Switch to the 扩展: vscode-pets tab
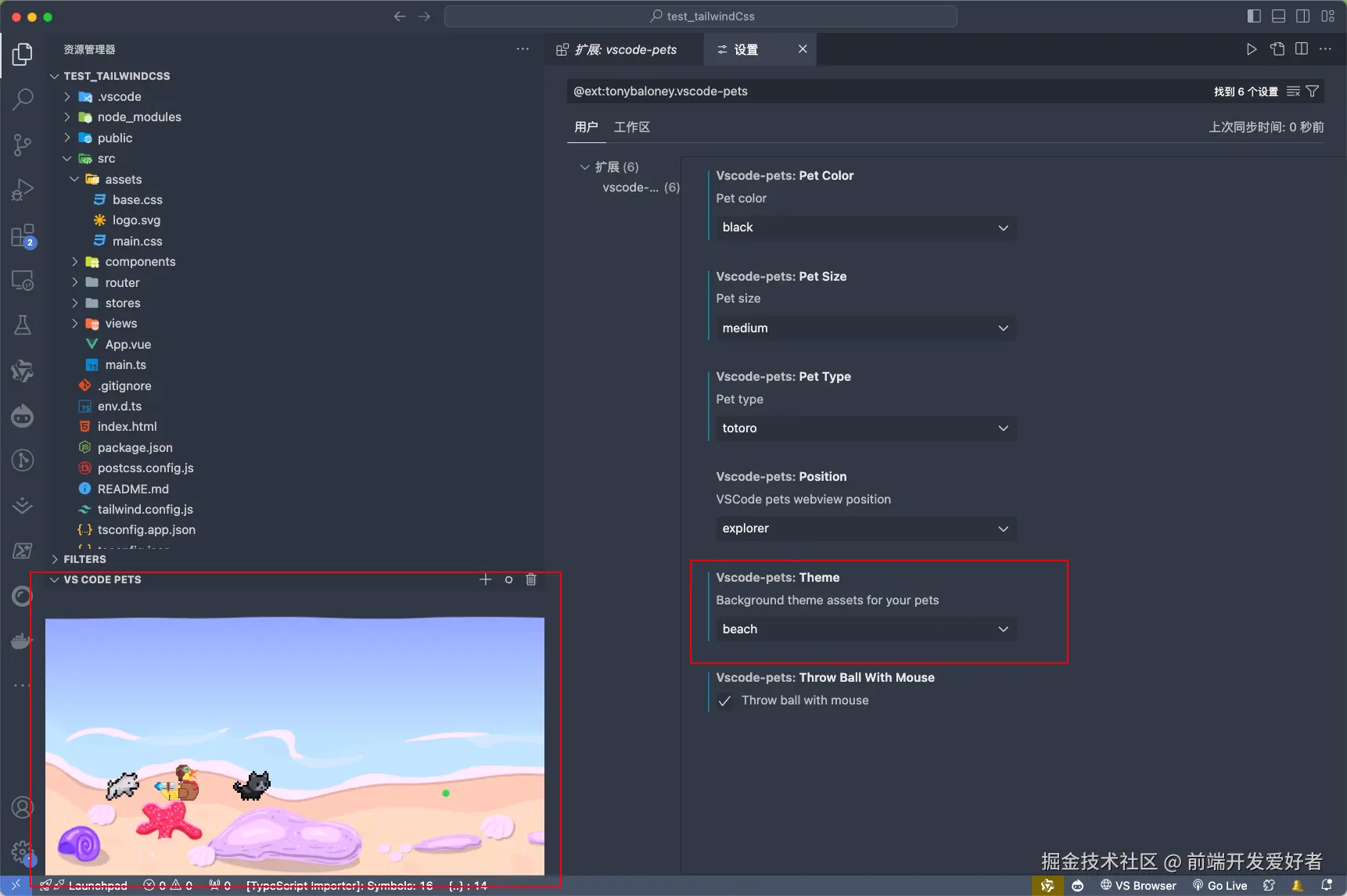1347x896 pixels. (624, 49)
